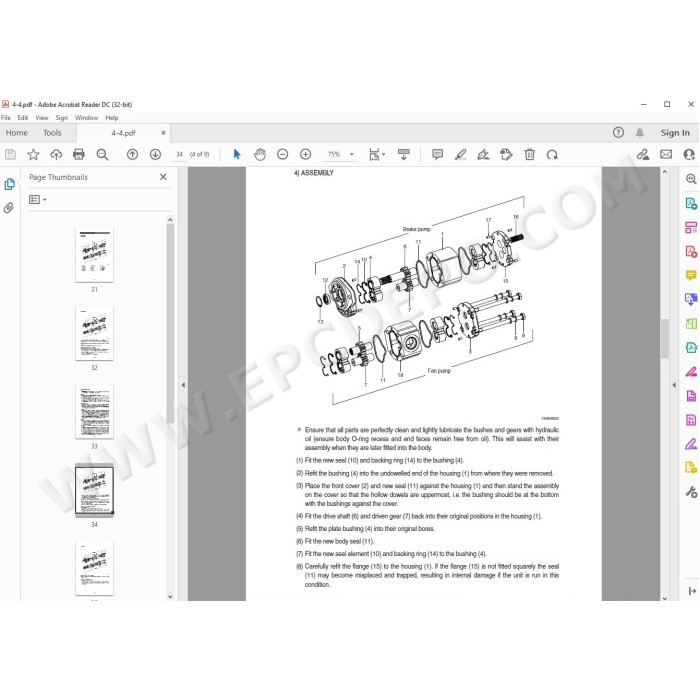Screen dimensions: 700x700
Task: Open the find text search tool
Action: [x=102, y=154]
